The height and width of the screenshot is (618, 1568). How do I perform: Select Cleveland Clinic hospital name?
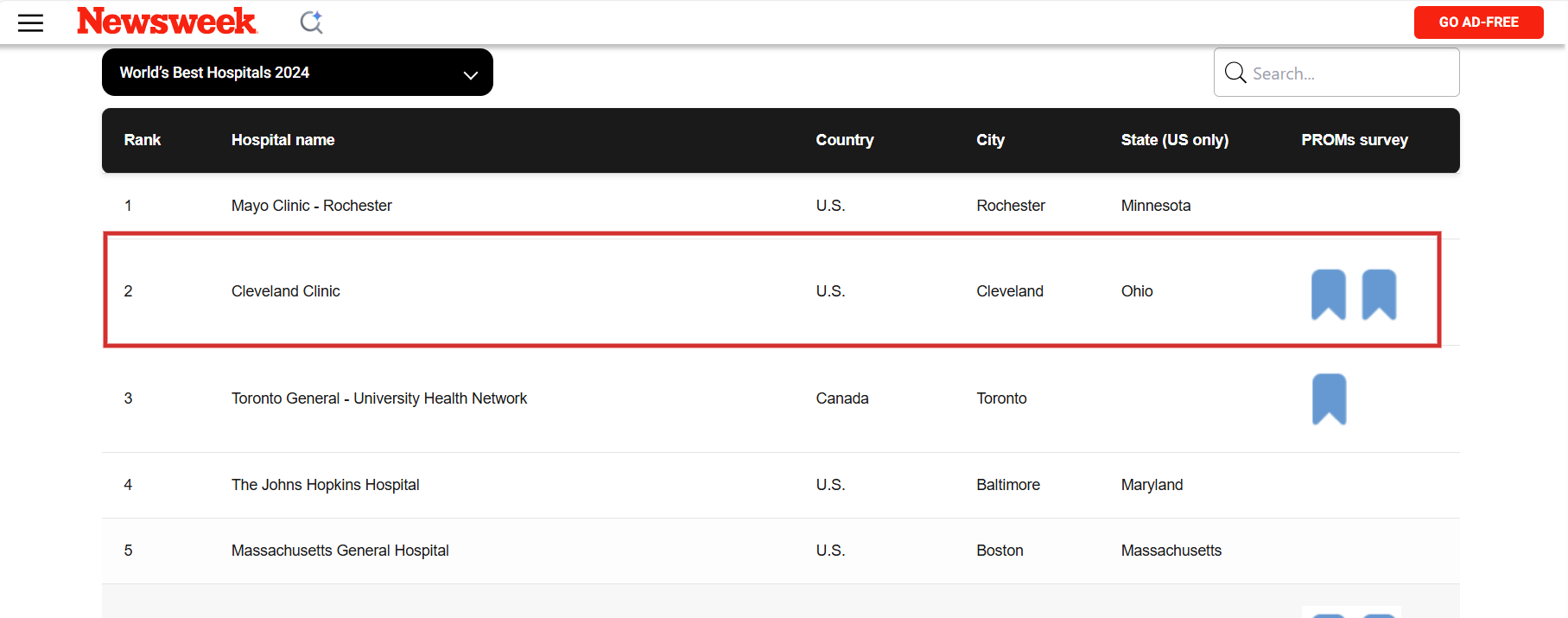coord(285,291)
